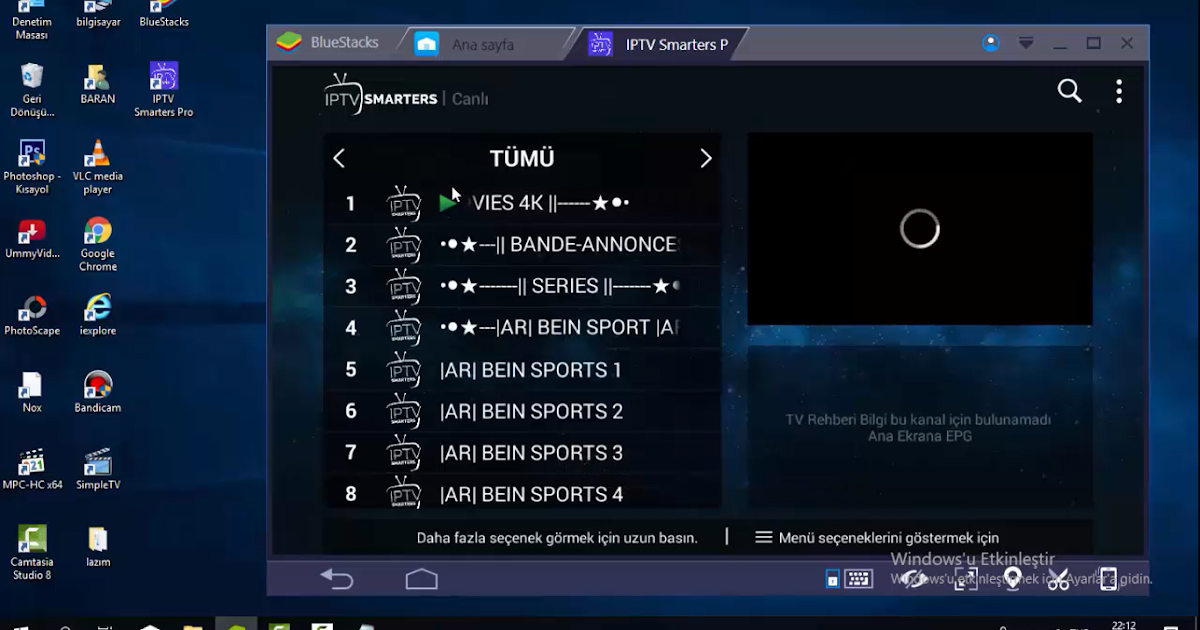Click the taskbar clock showing 22:12
The height and width of the screenshot is (630, 1200).
[1124, 625]
